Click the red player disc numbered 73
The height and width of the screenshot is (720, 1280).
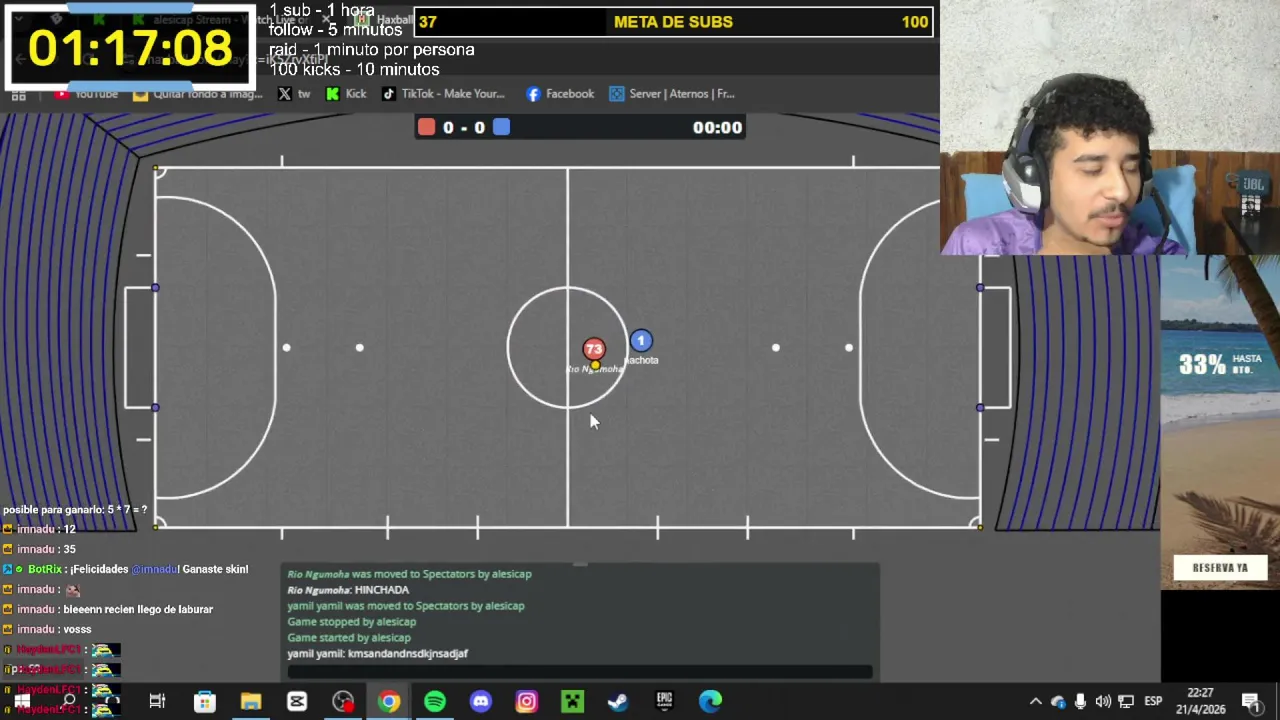[594, 349]
